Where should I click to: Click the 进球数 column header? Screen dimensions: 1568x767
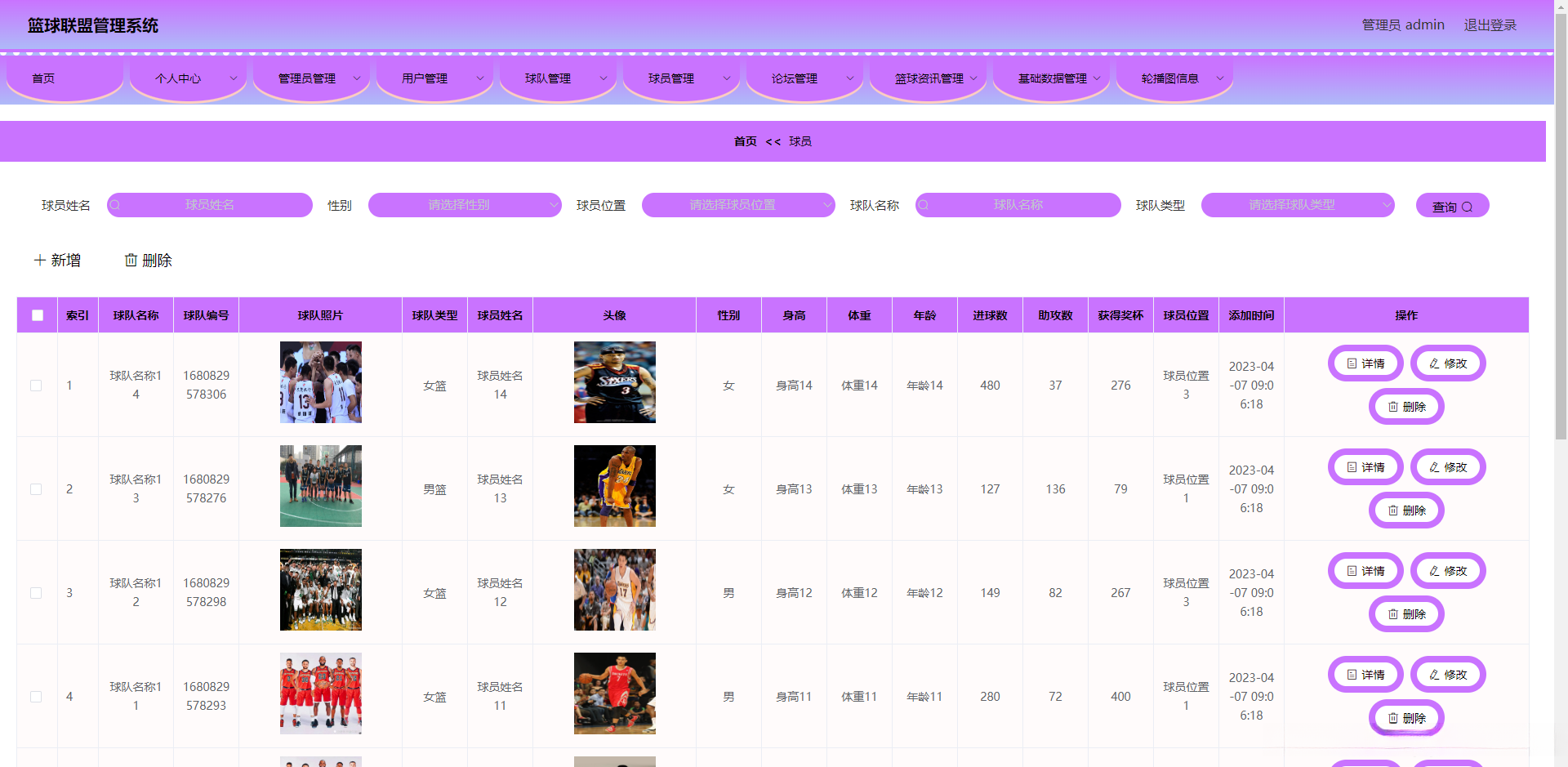click(x=991, y=315)
